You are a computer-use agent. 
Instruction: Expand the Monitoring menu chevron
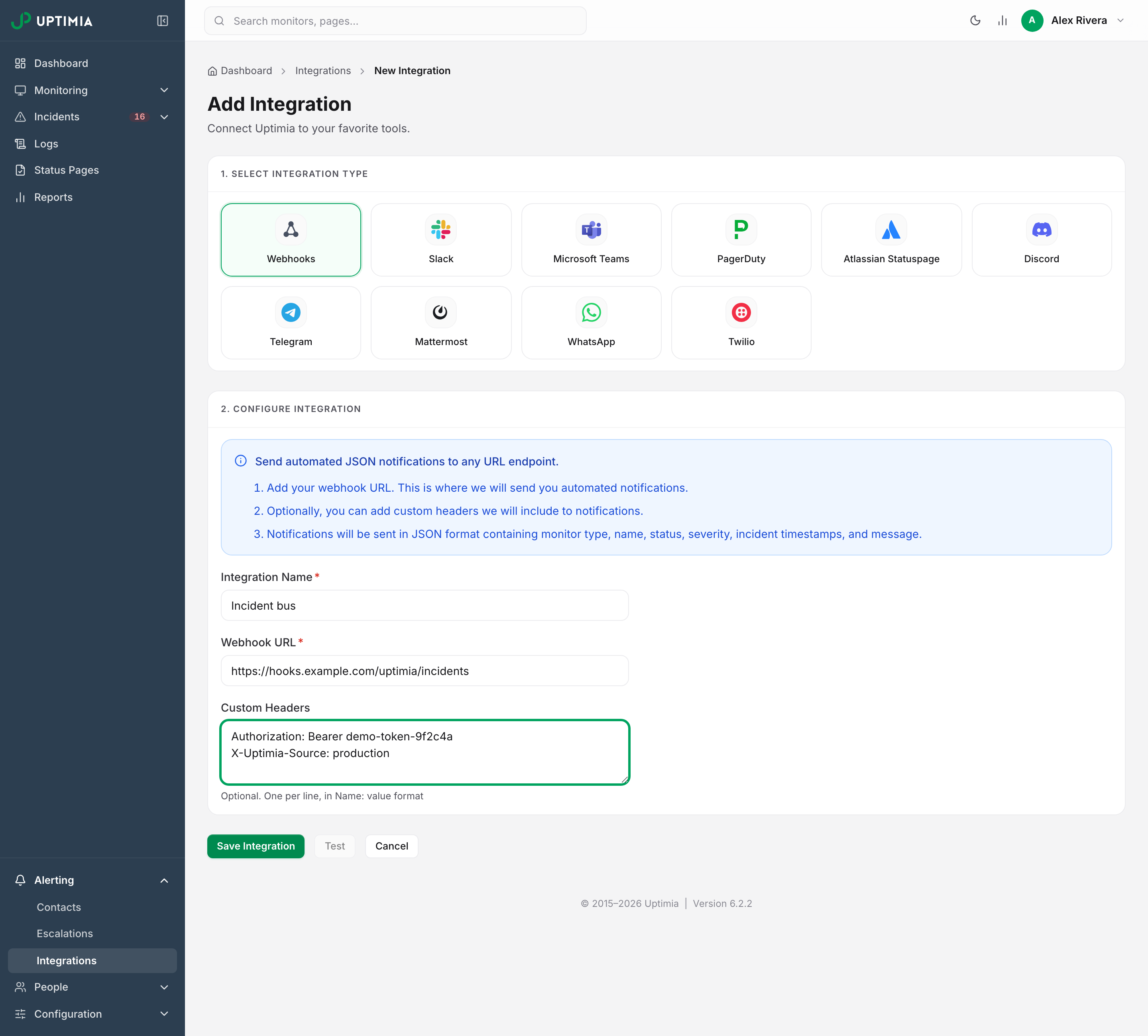coord(164,90)
